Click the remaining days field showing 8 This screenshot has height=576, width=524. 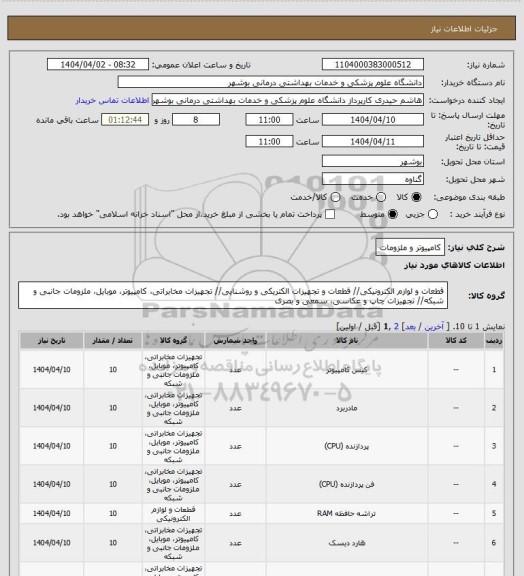coord(196,120)
